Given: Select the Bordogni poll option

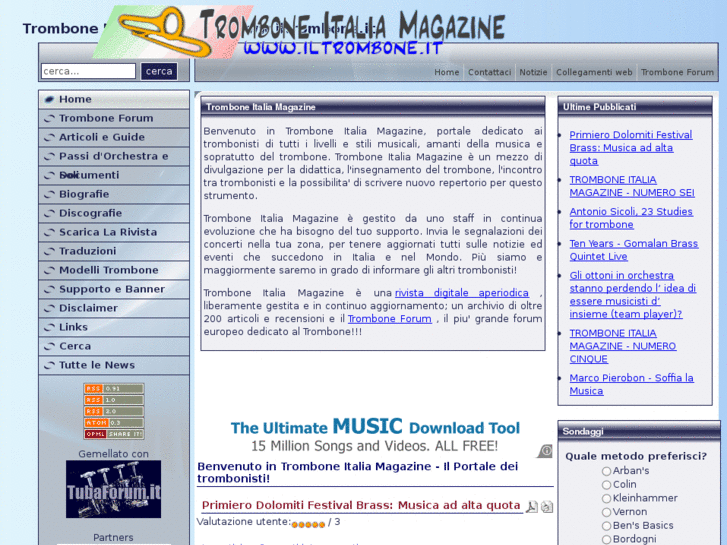Looking at the screenshot, I should 606,539.
